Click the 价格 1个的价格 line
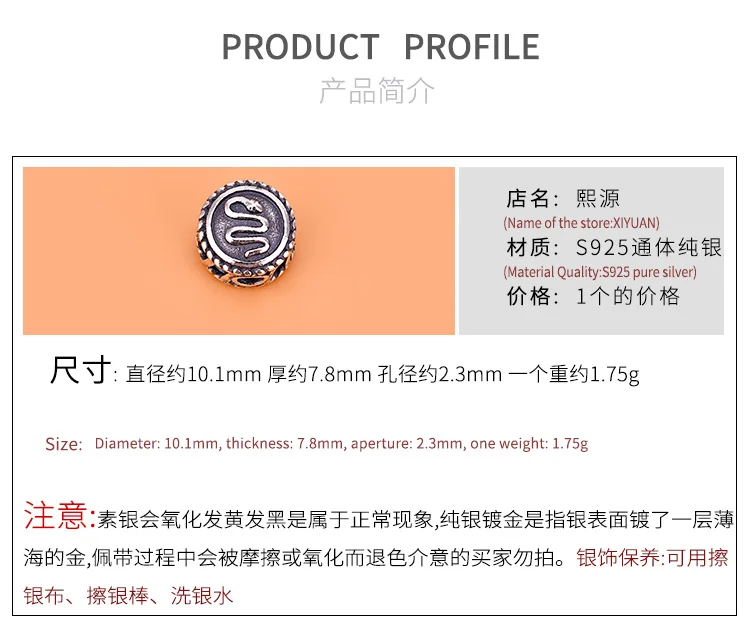 coord(593,296)
